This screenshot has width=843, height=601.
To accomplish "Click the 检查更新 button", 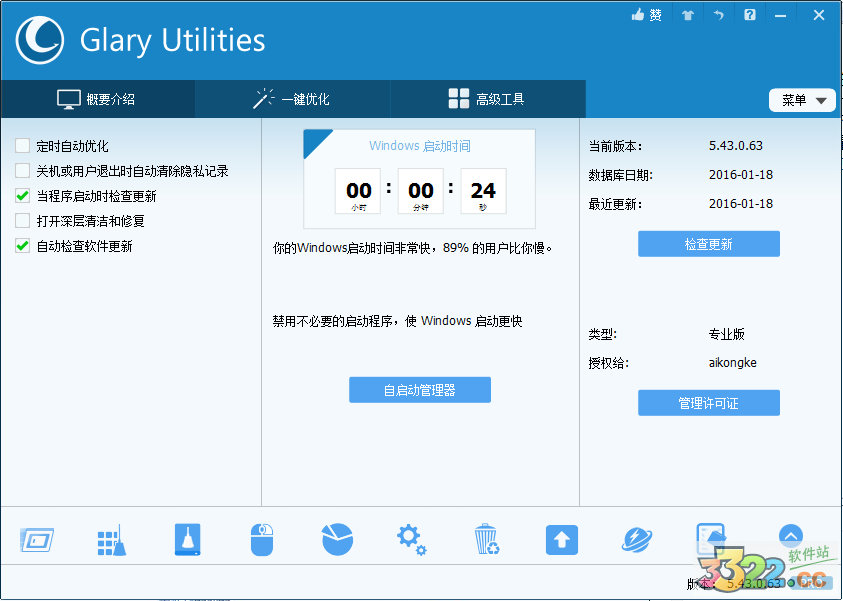I will [x=709, y=244].
